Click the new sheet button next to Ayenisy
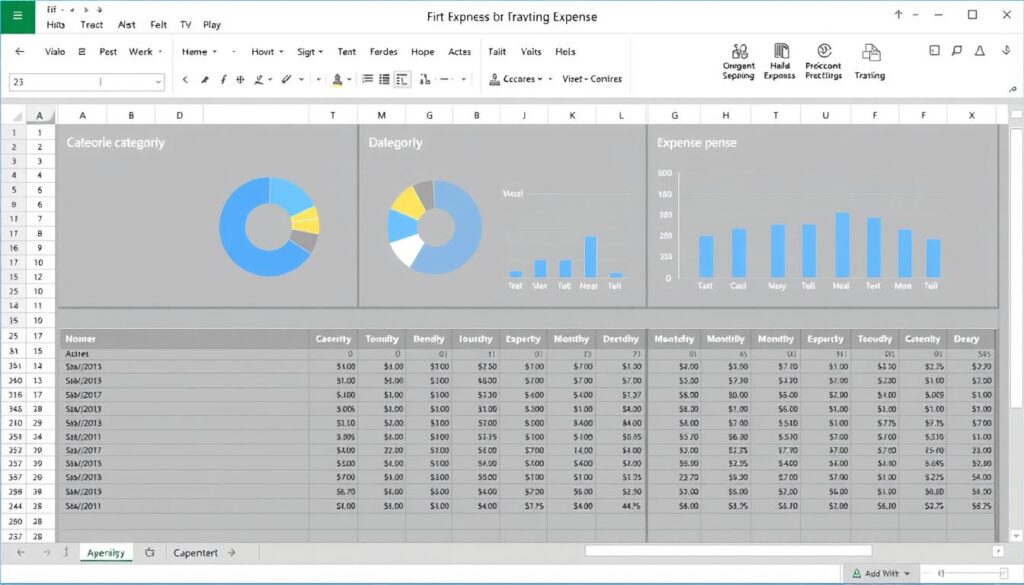Image resolution: width=1024 pixels, height=585 pixels. tap(148, 550)
